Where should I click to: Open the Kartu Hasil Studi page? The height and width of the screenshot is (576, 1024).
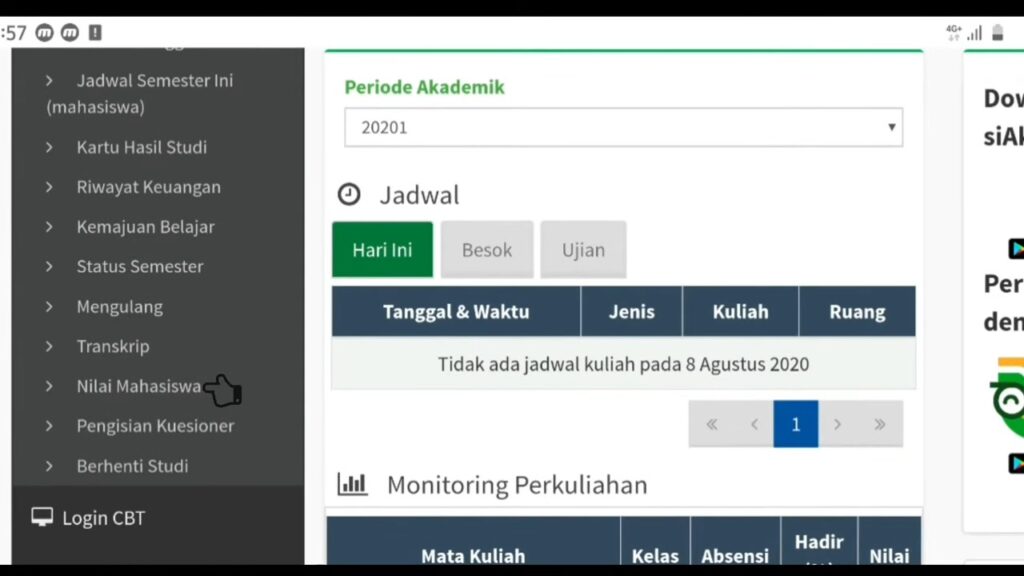click(141, 147)
